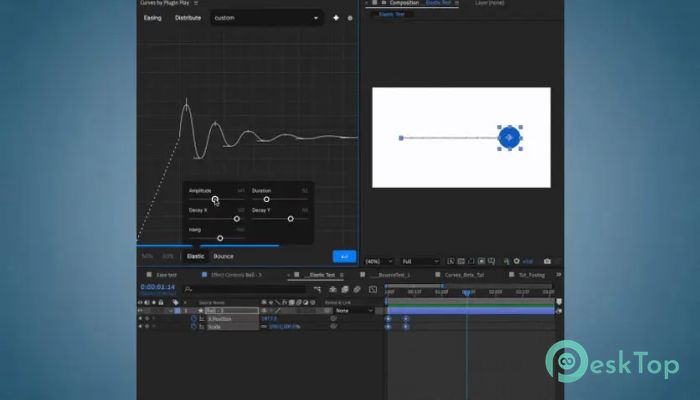Adjust the Amplitude slider handle
This screenshot has height=400, width=700.
click(215, 199)
